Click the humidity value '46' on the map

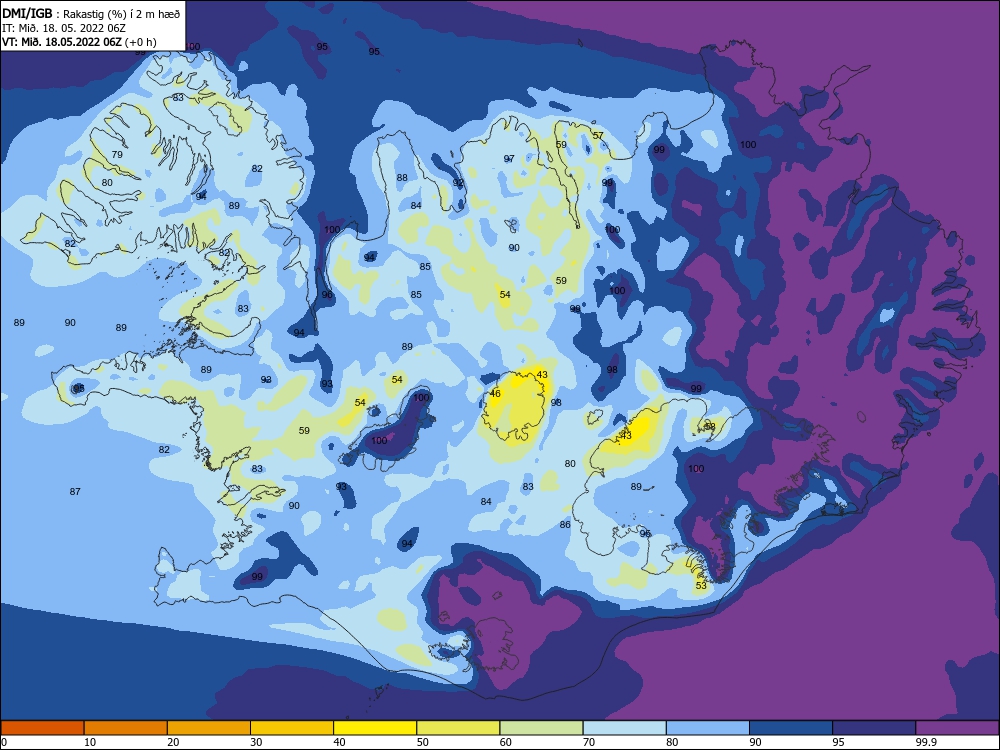[x=495, y=393]
